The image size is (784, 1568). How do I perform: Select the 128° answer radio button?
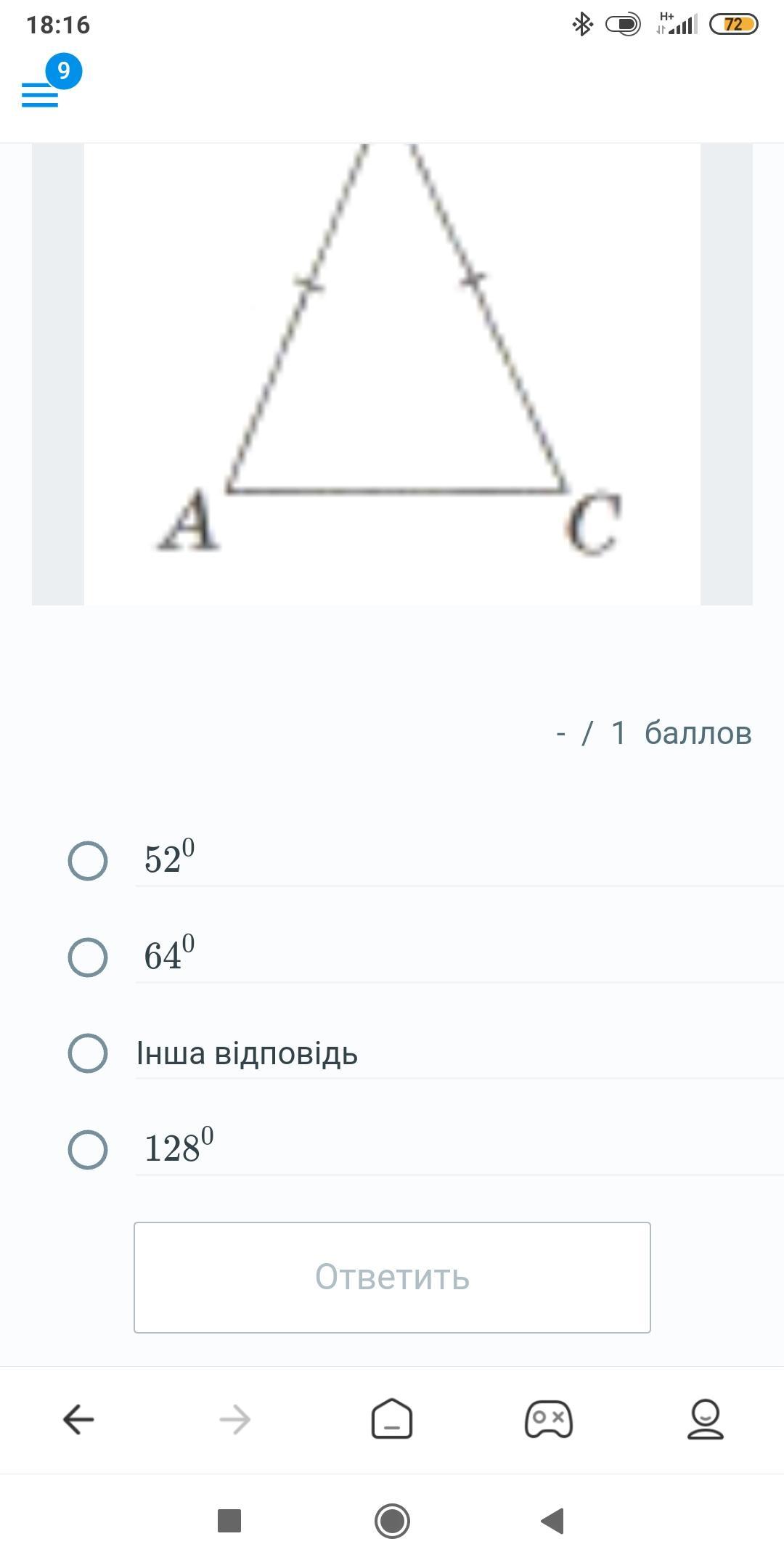pos(88,1150)
